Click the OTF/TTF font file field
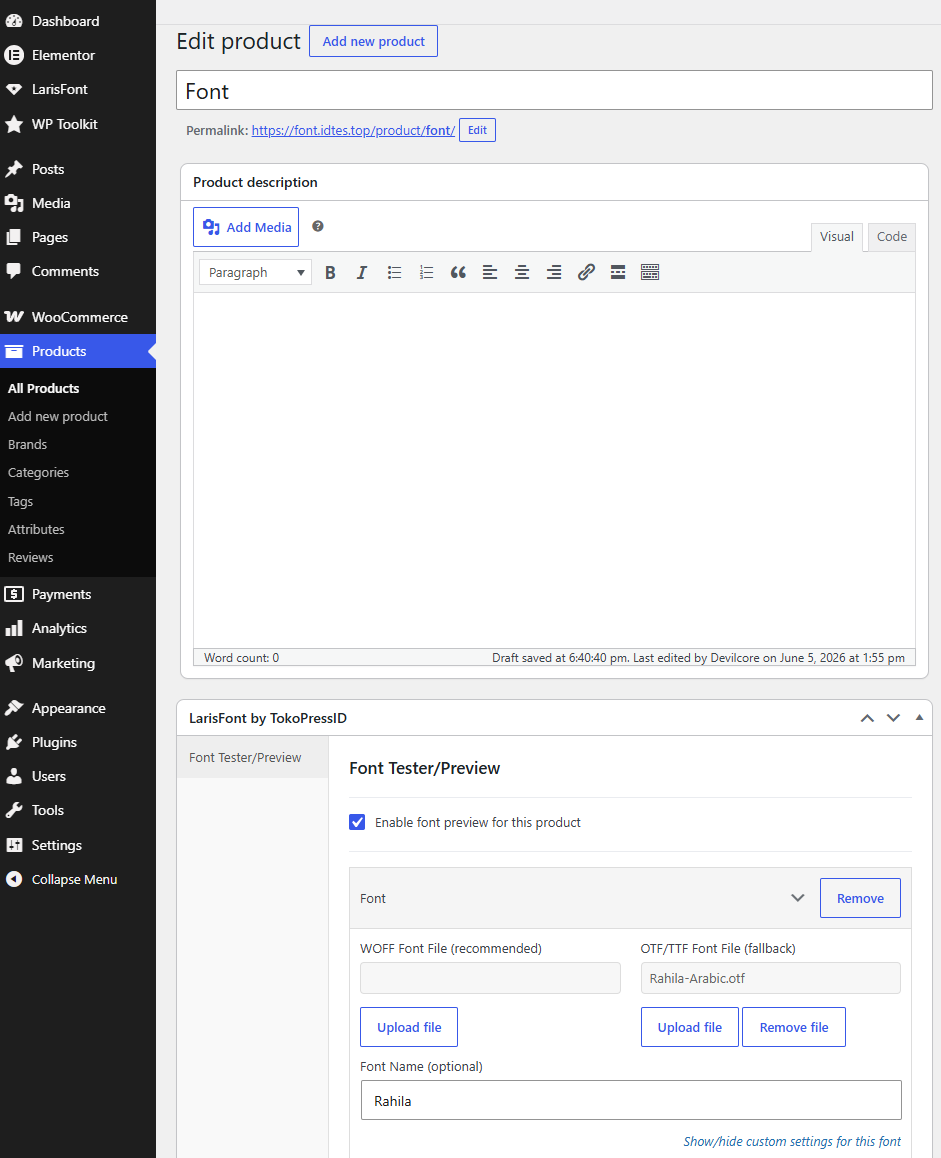 (x=770, y=978)
